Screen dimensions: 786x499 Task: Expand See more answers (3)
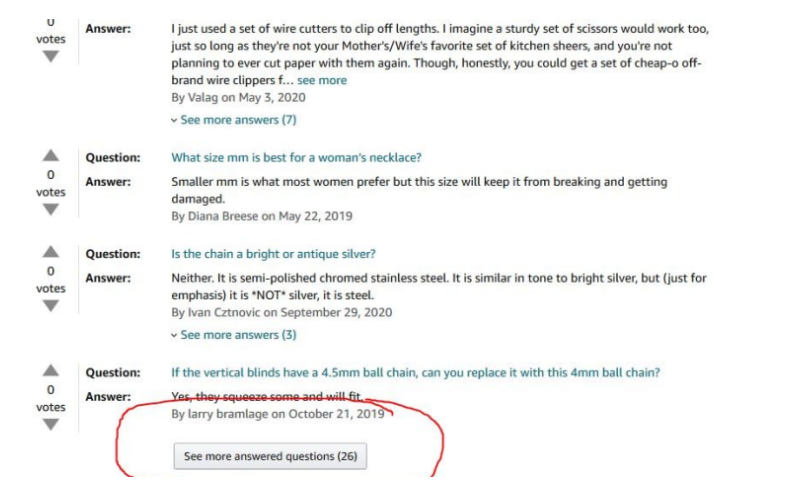click(x=234, y=335)
